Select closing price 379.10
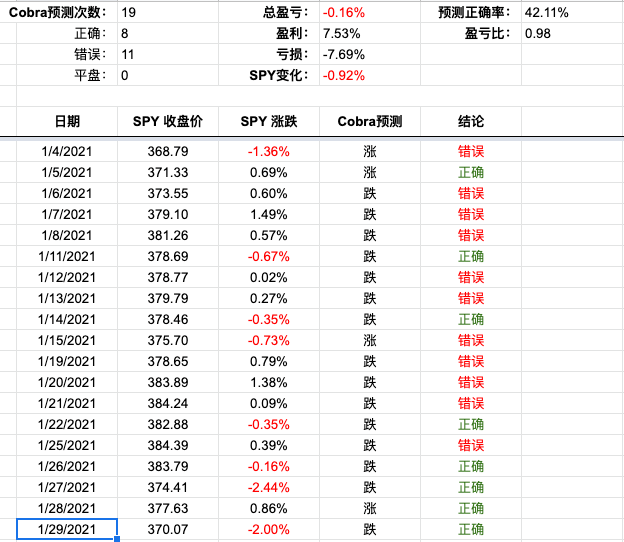This screenshot has height=542, width=624. tap(168, 214)
